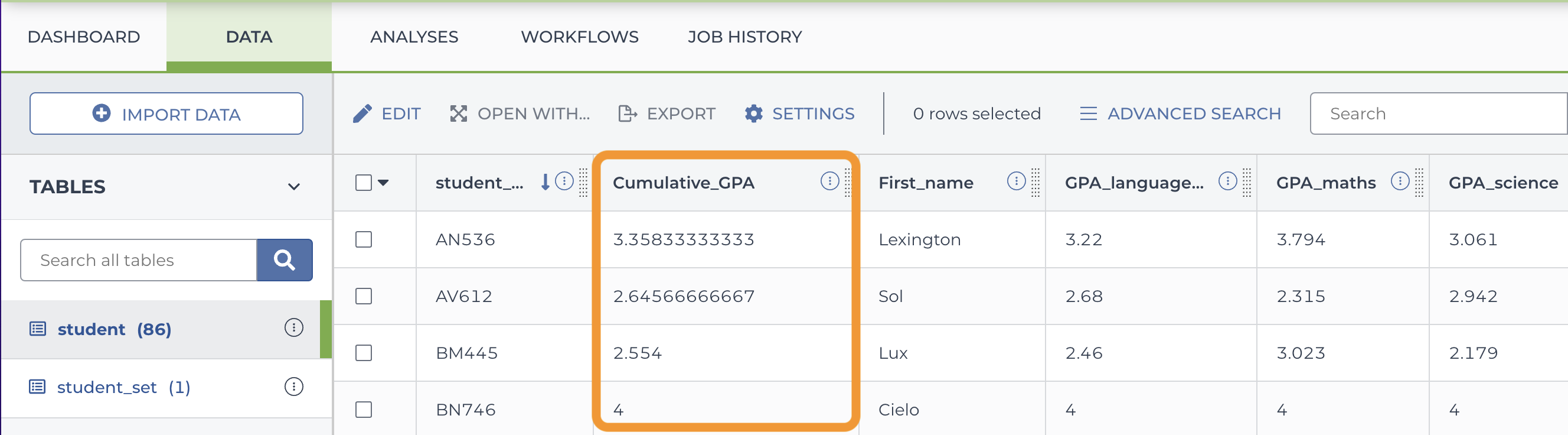Click Open With... button
Image resolution: width=1568 pixels, height=435 pixels.
[x=520, y=113]
